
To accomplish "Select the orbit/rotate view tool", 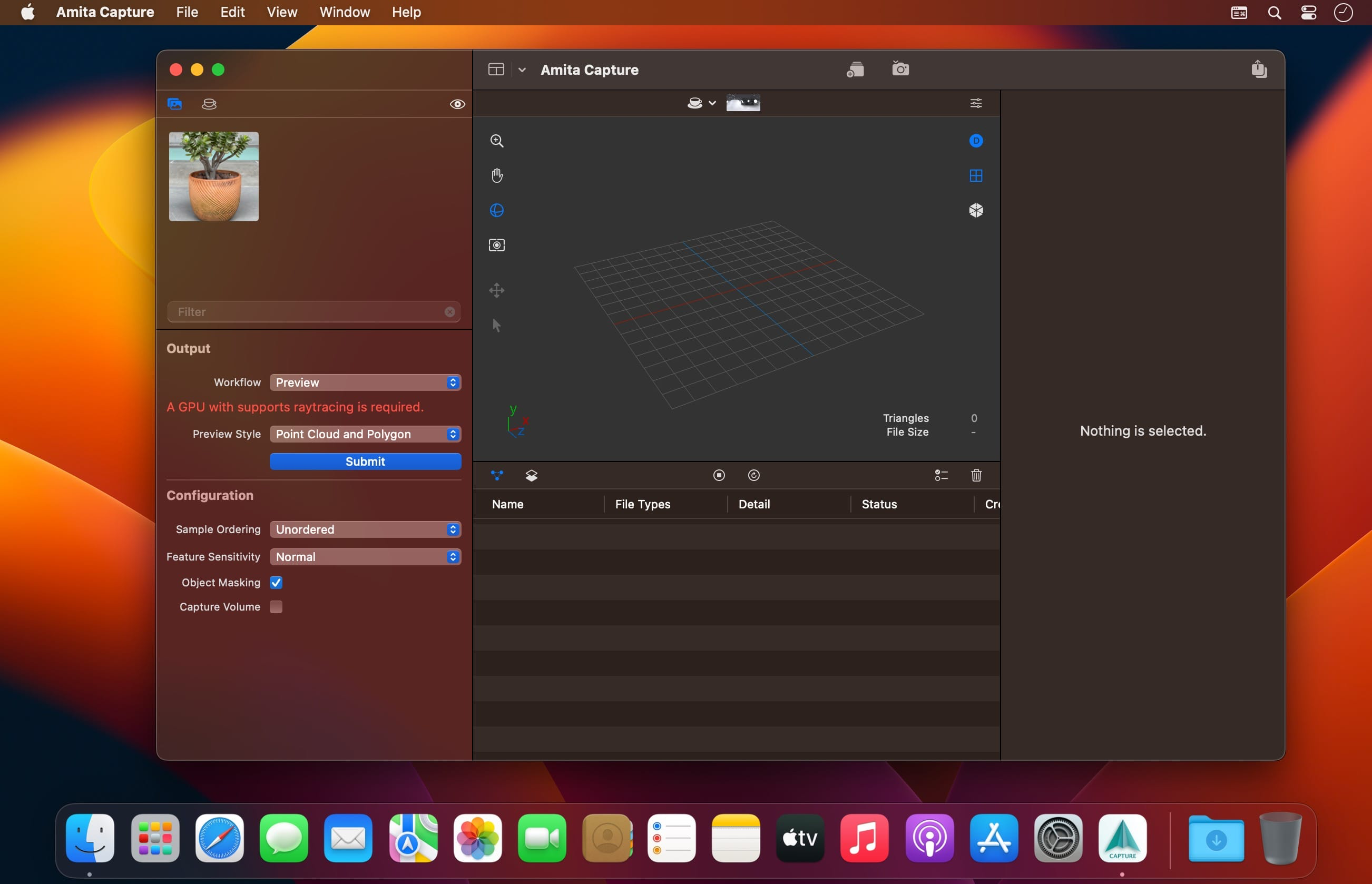I will pos(496,210).
